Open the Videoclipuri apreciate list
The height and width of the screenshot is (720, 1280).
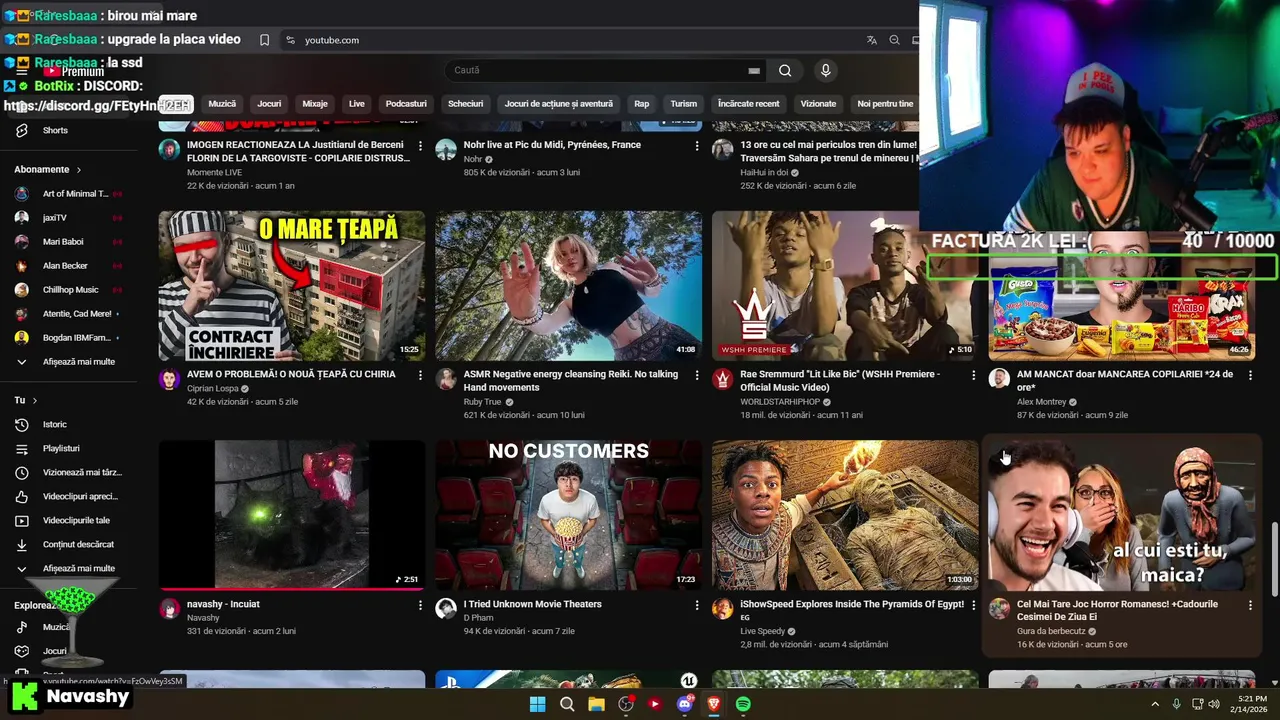point(80,496)
